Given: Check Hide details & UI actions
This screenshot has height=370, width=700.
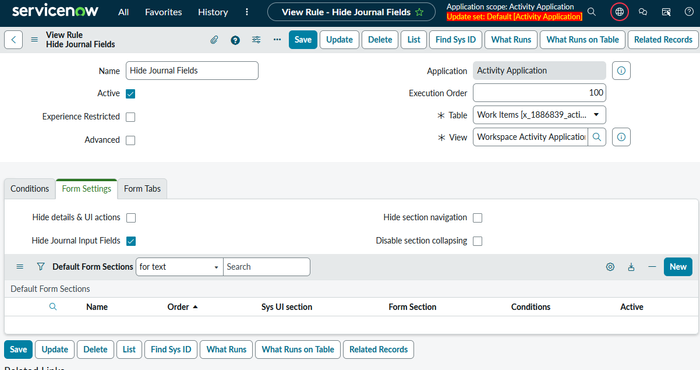Looking at the screenshot, I should [x=131, y=218].
